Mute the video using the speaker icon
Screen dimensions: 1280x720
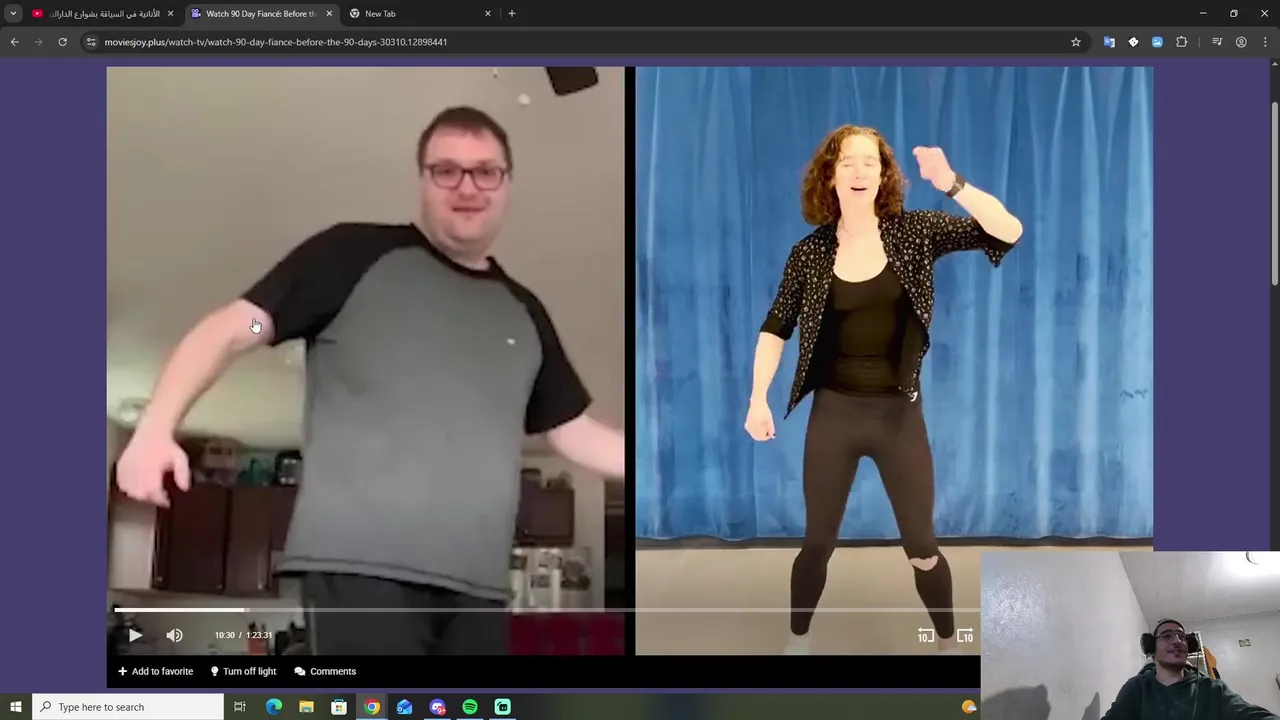174,635
